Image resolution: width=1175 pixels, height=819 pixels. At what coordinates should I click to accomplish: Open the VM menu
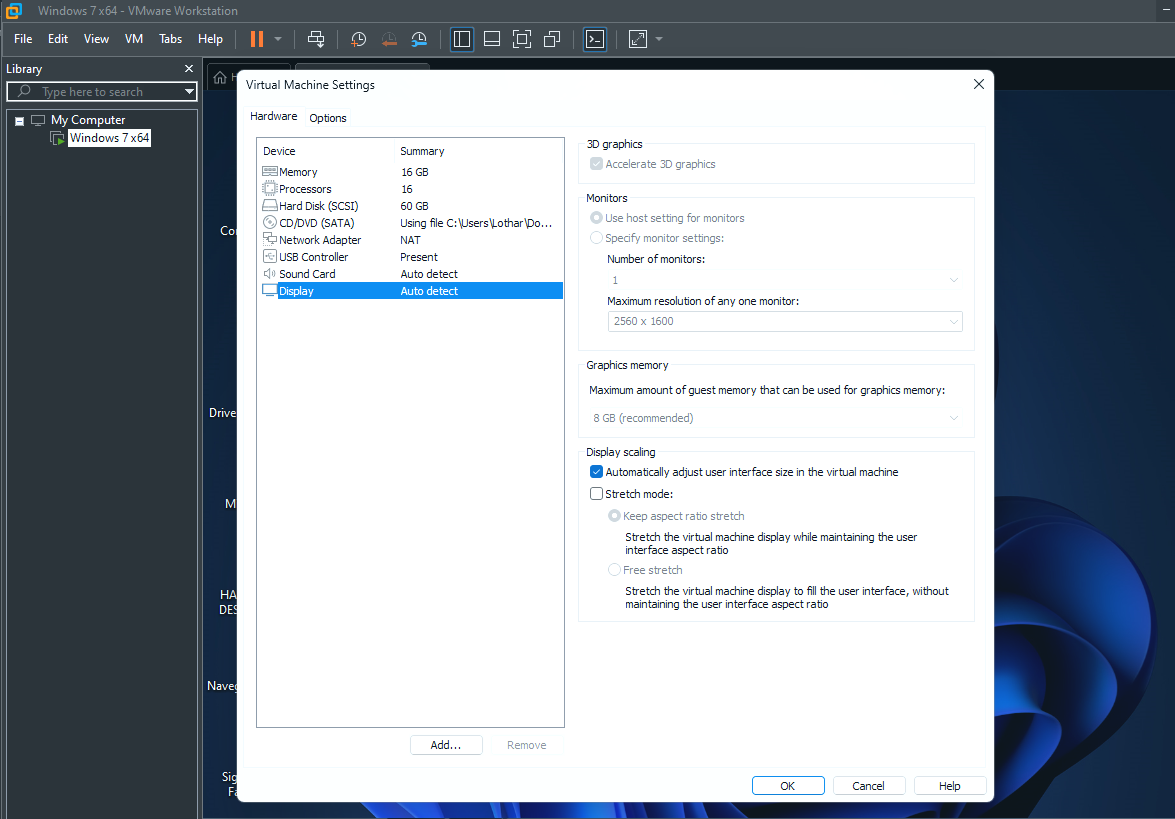[134, 39]
